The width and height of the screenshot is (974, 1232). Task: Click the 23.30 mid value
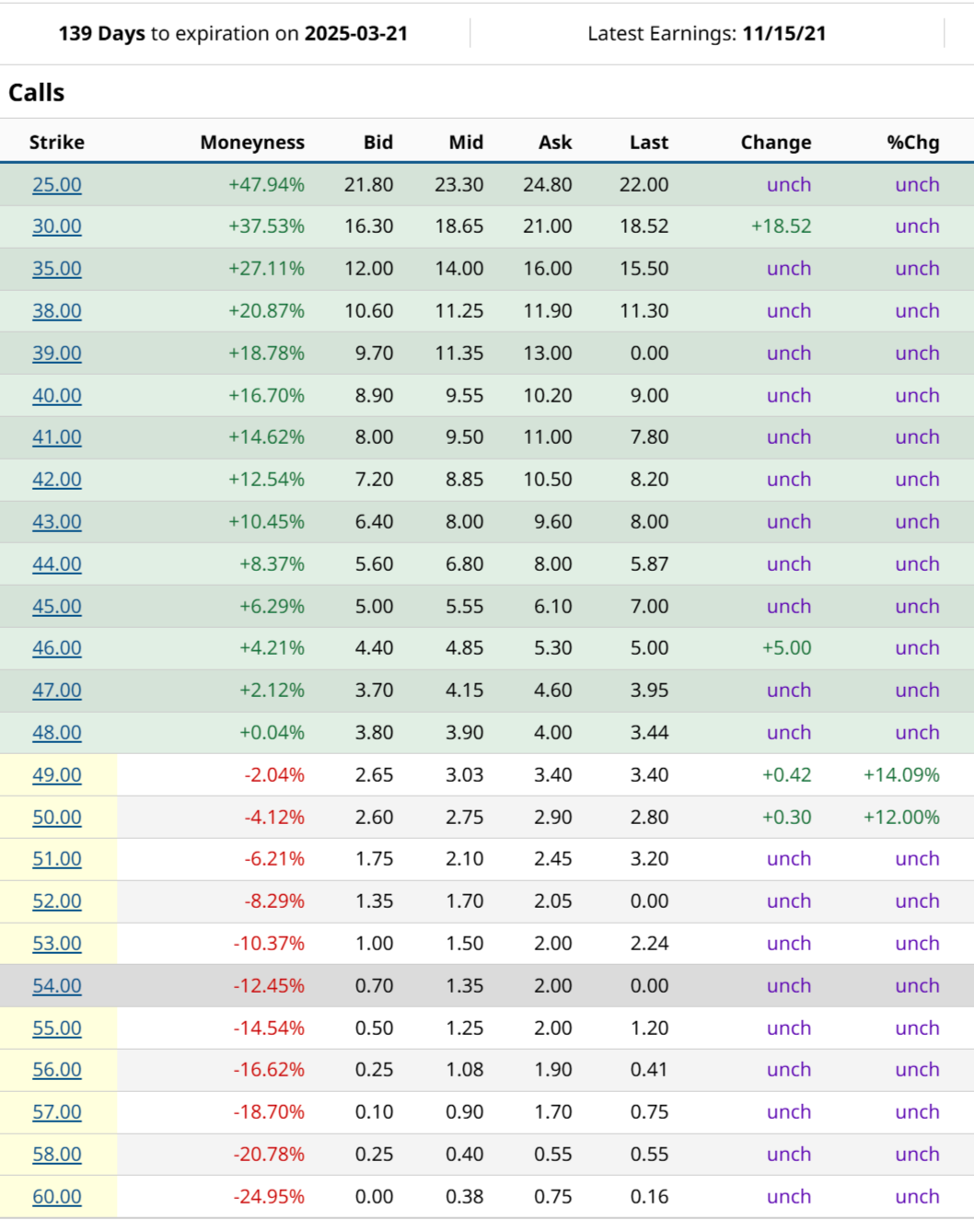click(458, 184)
